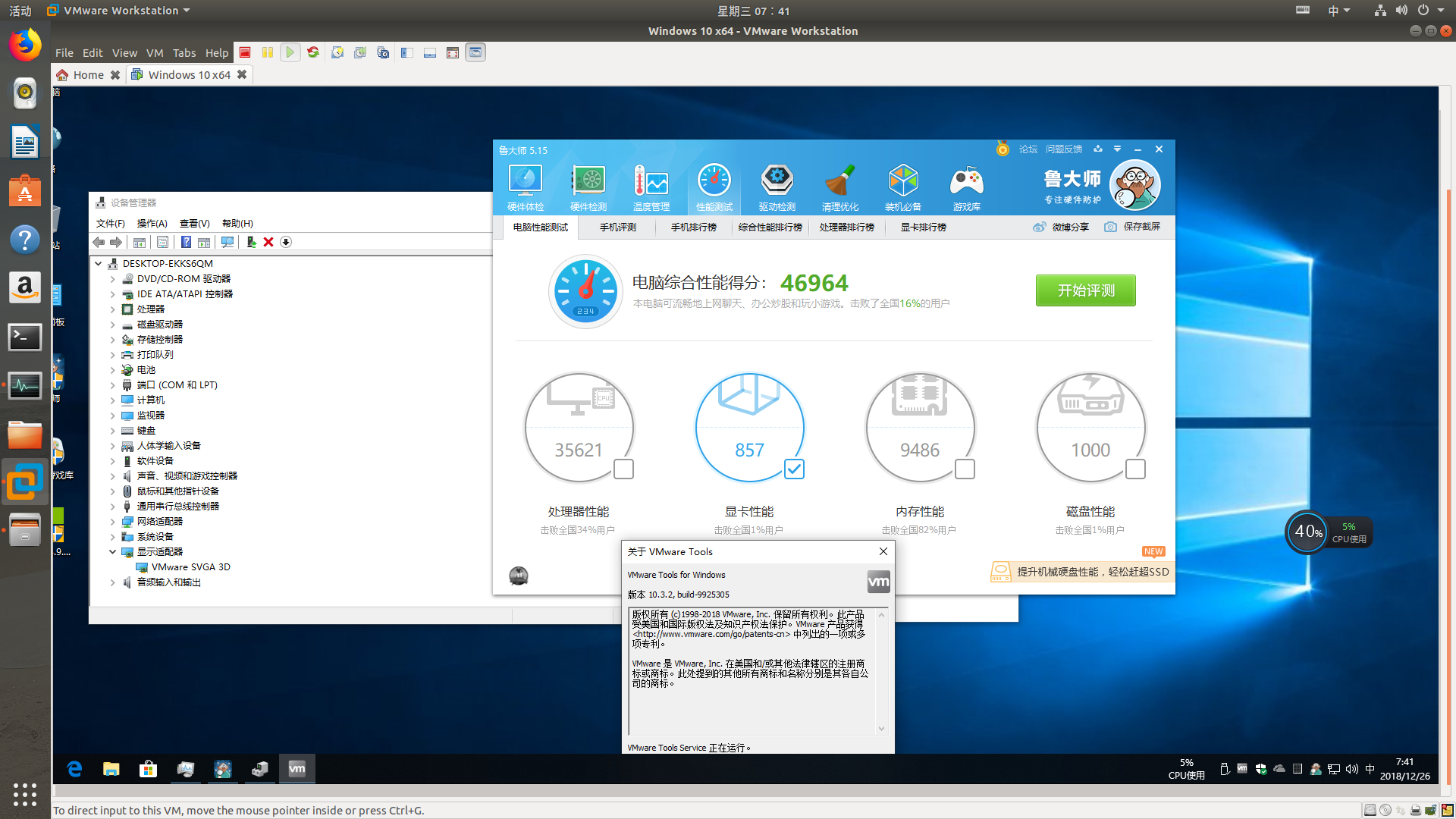Open the 装机必备 essential software icon
This screenshot has width=1456, height=819.
coord(903,187)
